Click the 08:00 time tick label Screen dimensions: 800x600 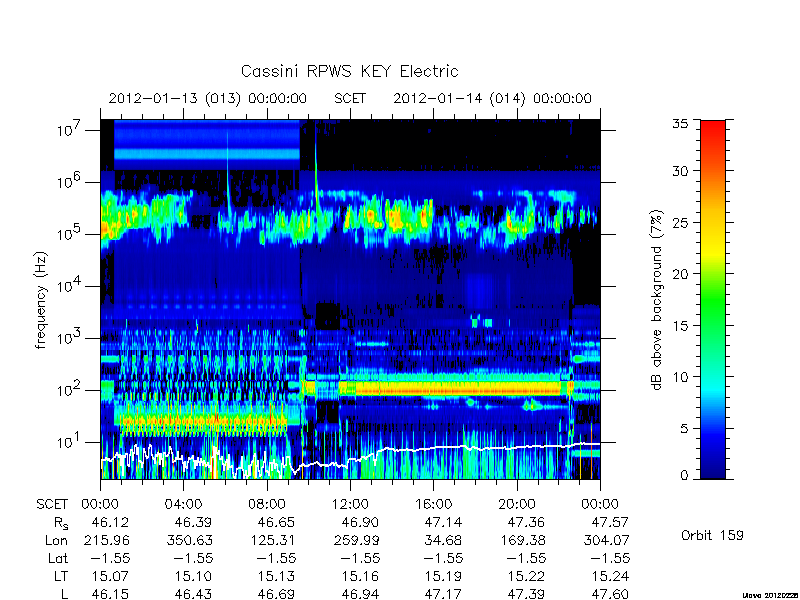[x=267, y=505]
